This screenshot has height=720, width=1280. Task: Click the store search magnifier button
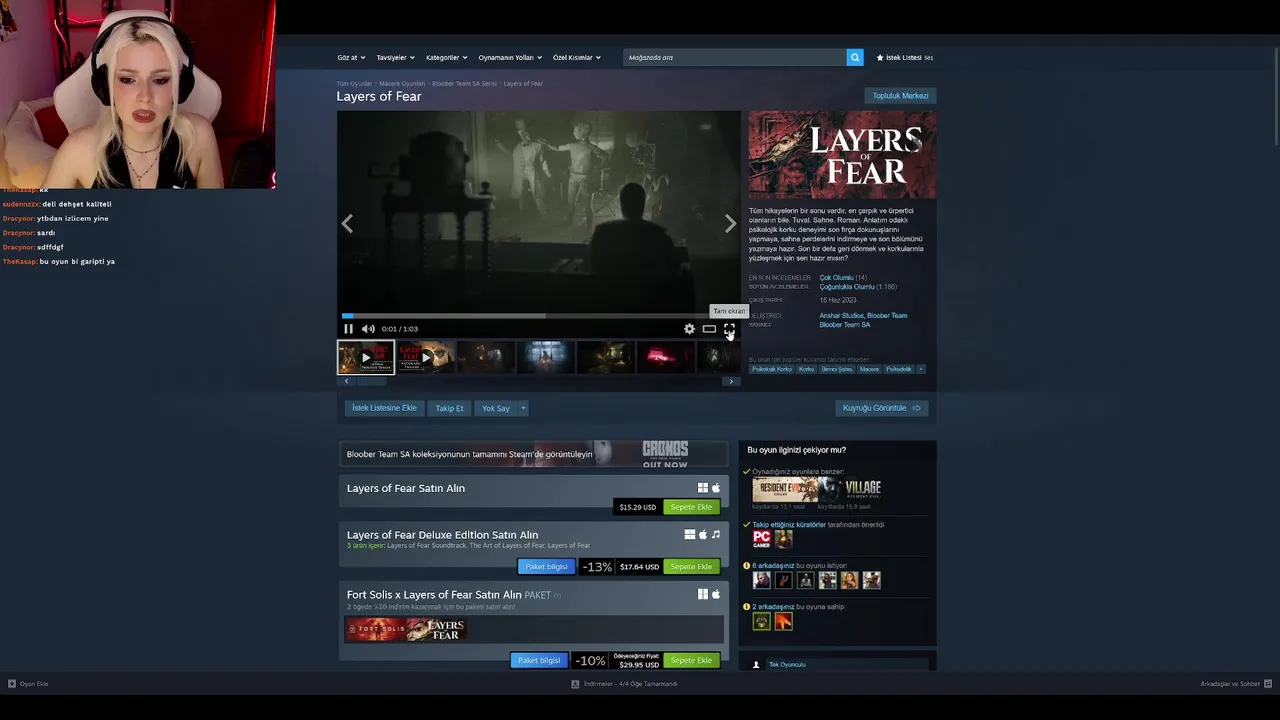click(x=855, y=57)
